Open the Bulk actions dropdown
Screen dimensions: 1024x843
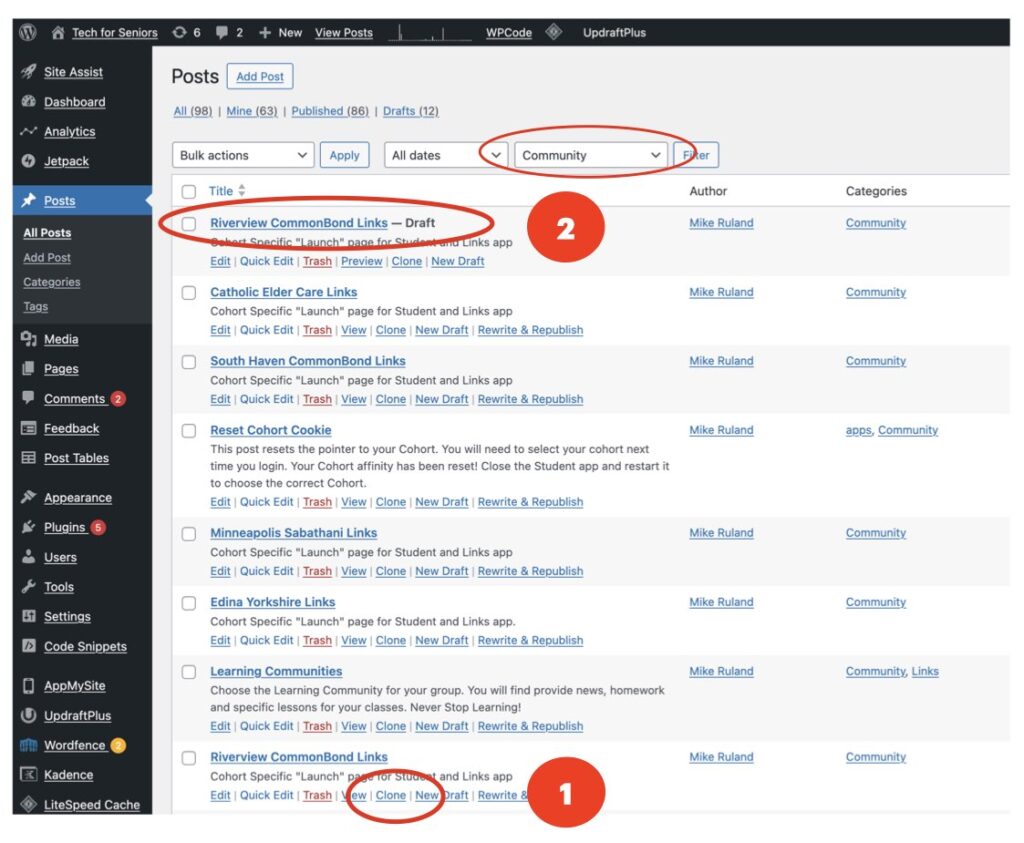coord(244,155)
